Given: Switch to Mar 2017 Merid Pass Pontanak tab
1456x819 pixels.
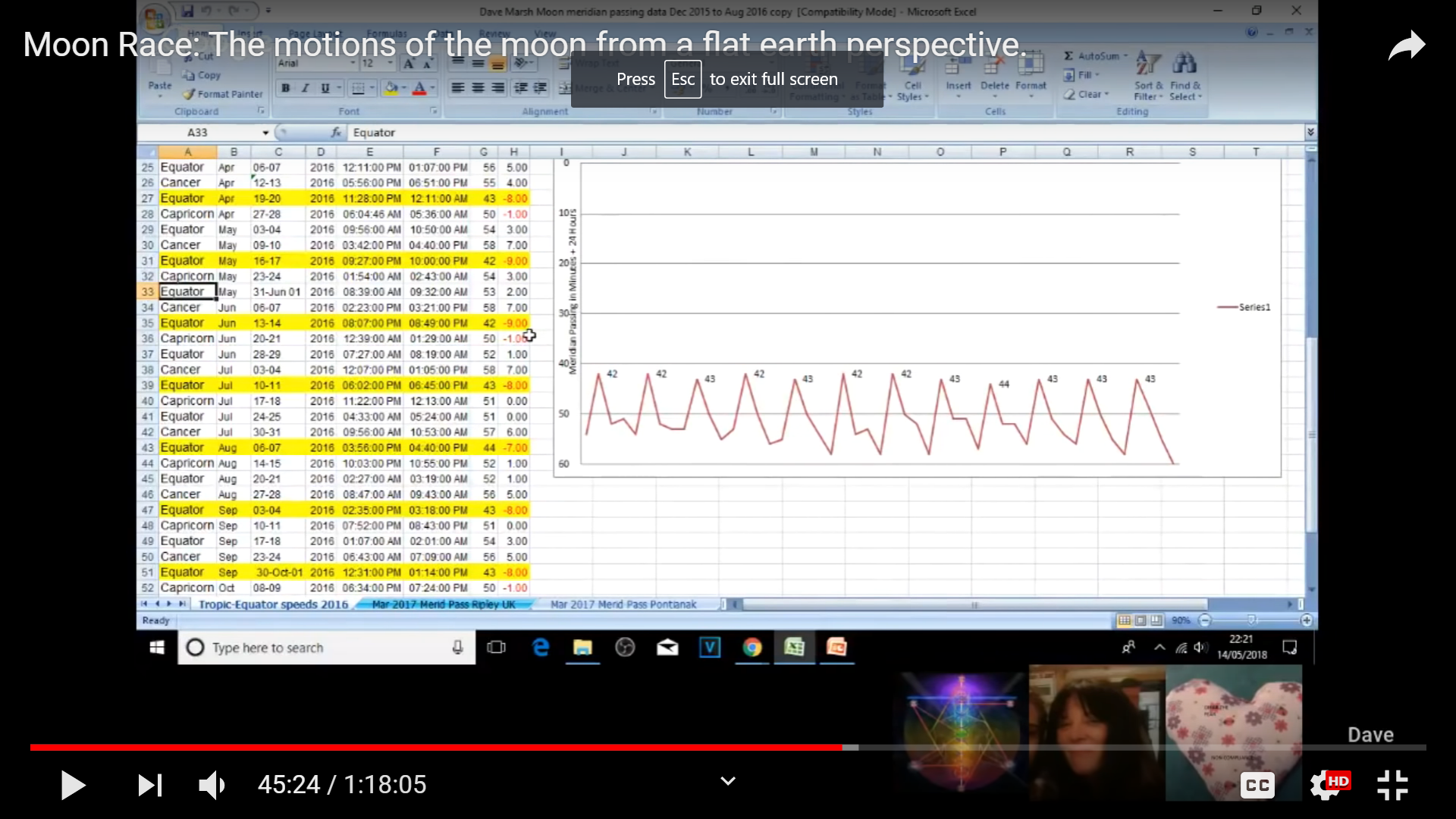Looking at the screenshot, I should (623, 604).
